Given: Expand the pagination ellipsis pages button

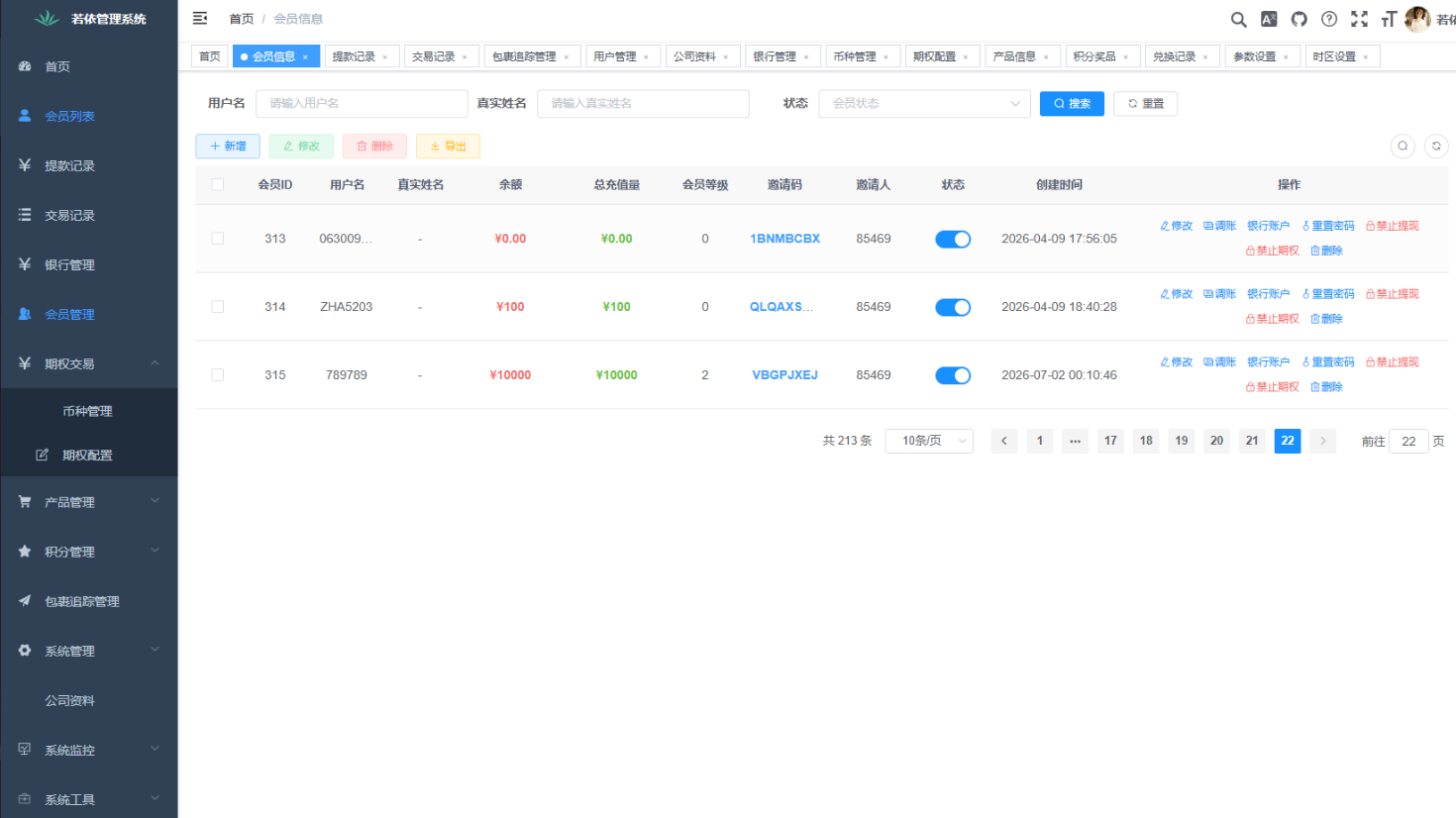Looking at the screenshot, I should tap(1075, 441).
